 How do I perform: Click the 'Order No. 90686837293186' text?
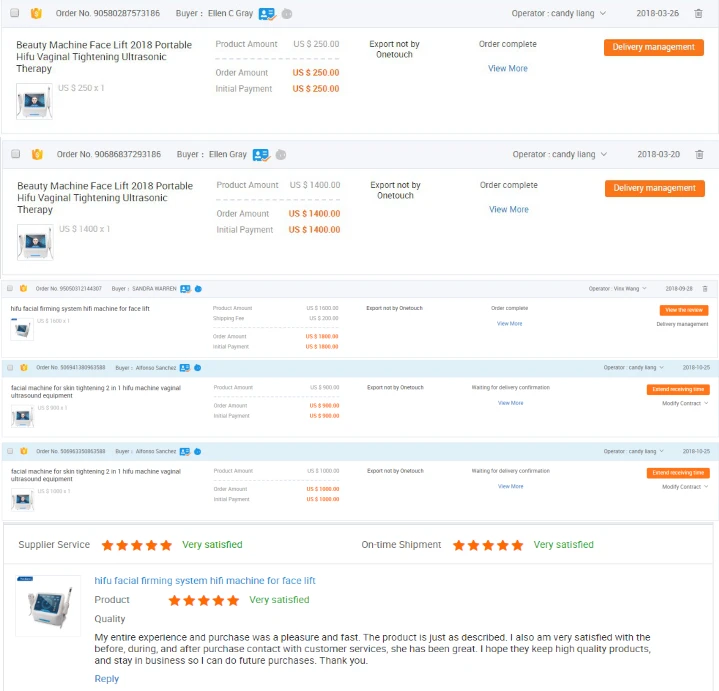coord(109,154)
